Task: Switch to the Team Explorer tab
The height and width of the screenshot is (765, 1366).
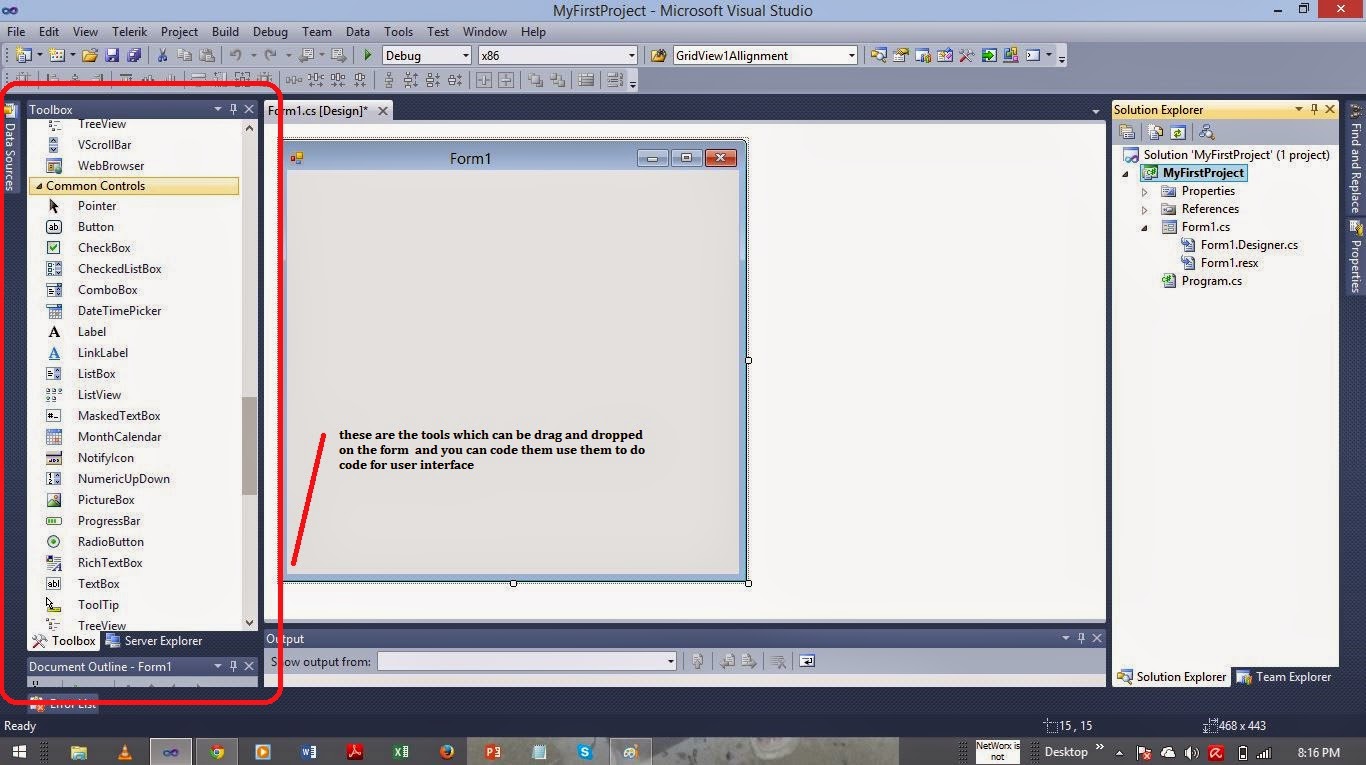Action: point(1284,677)
